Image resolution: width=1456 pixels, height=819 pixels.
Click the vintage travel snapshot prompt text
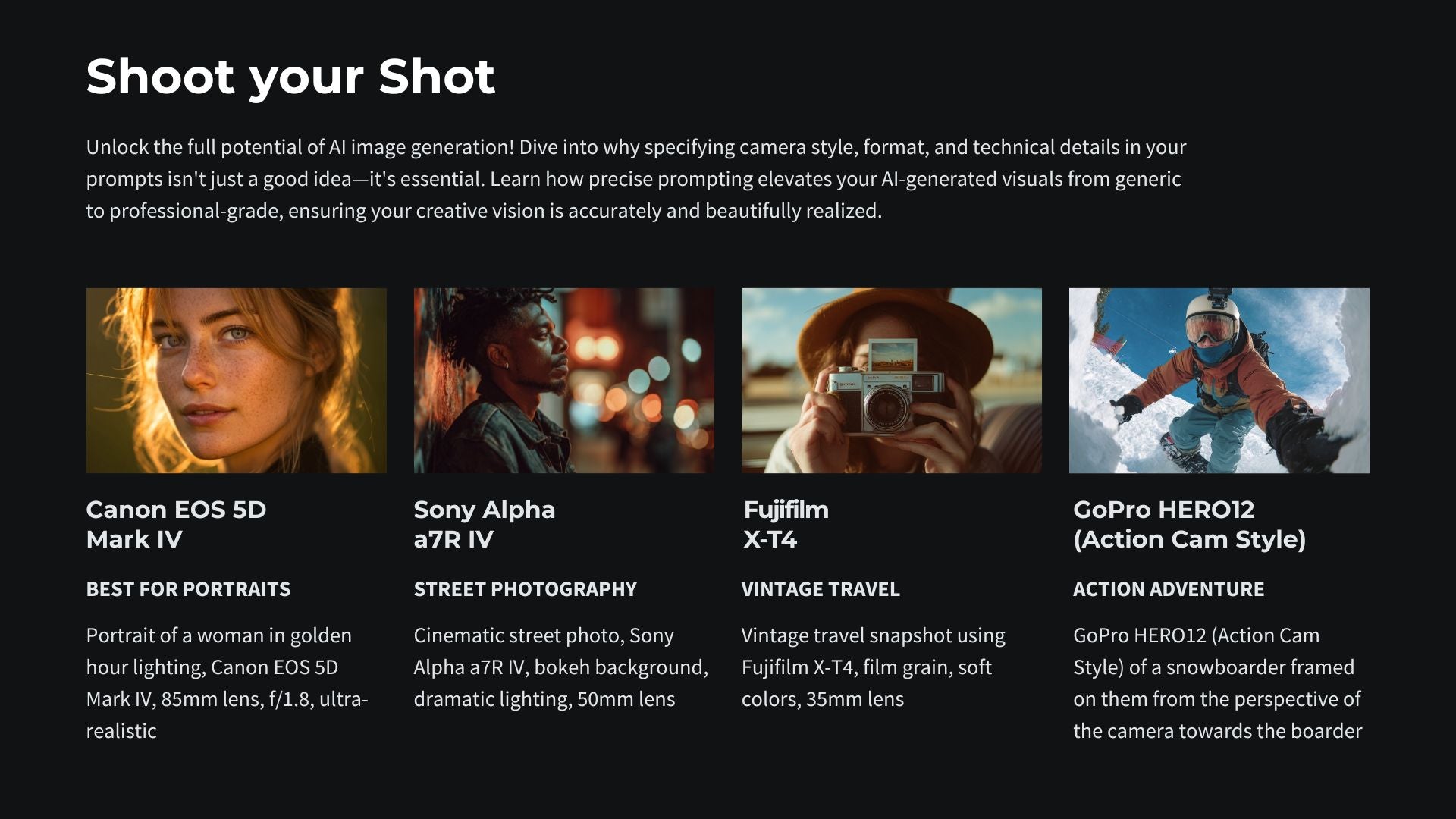pos(873,667)
